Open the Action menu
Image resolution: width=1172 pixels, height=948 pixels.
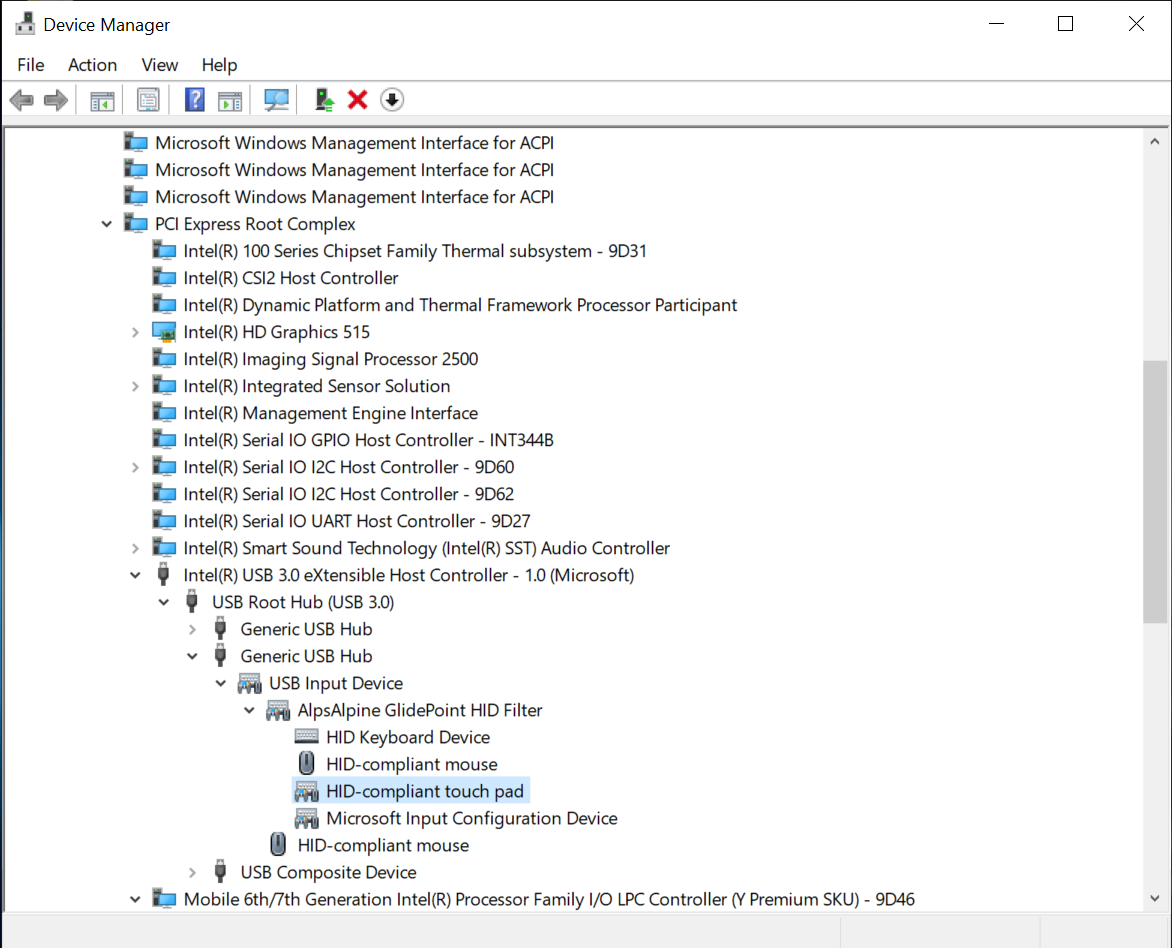point(92,65)
